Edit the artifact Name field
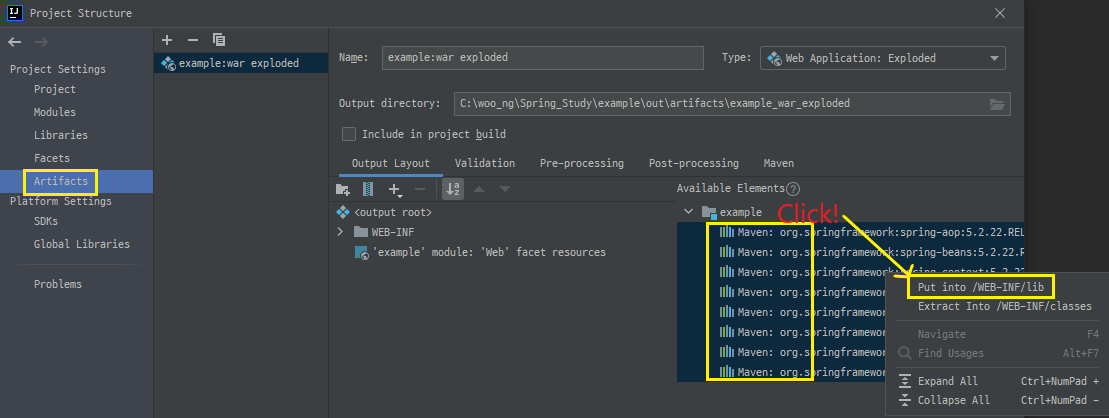The height and width of the screenshot is (418, 1109). pyautogui.click(x=542, y=58)
